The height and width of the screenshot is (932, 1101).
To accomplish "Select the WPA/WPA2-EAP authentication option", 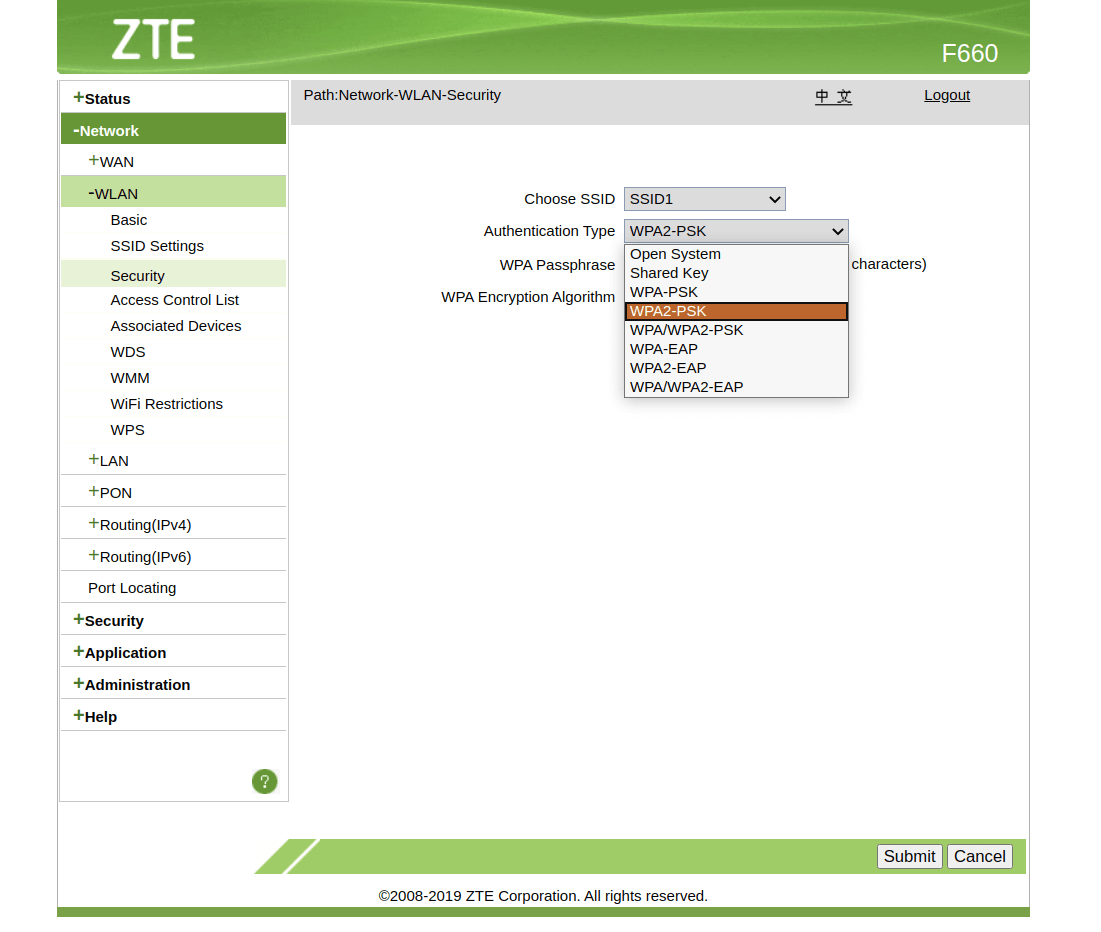I will (736, 387).
